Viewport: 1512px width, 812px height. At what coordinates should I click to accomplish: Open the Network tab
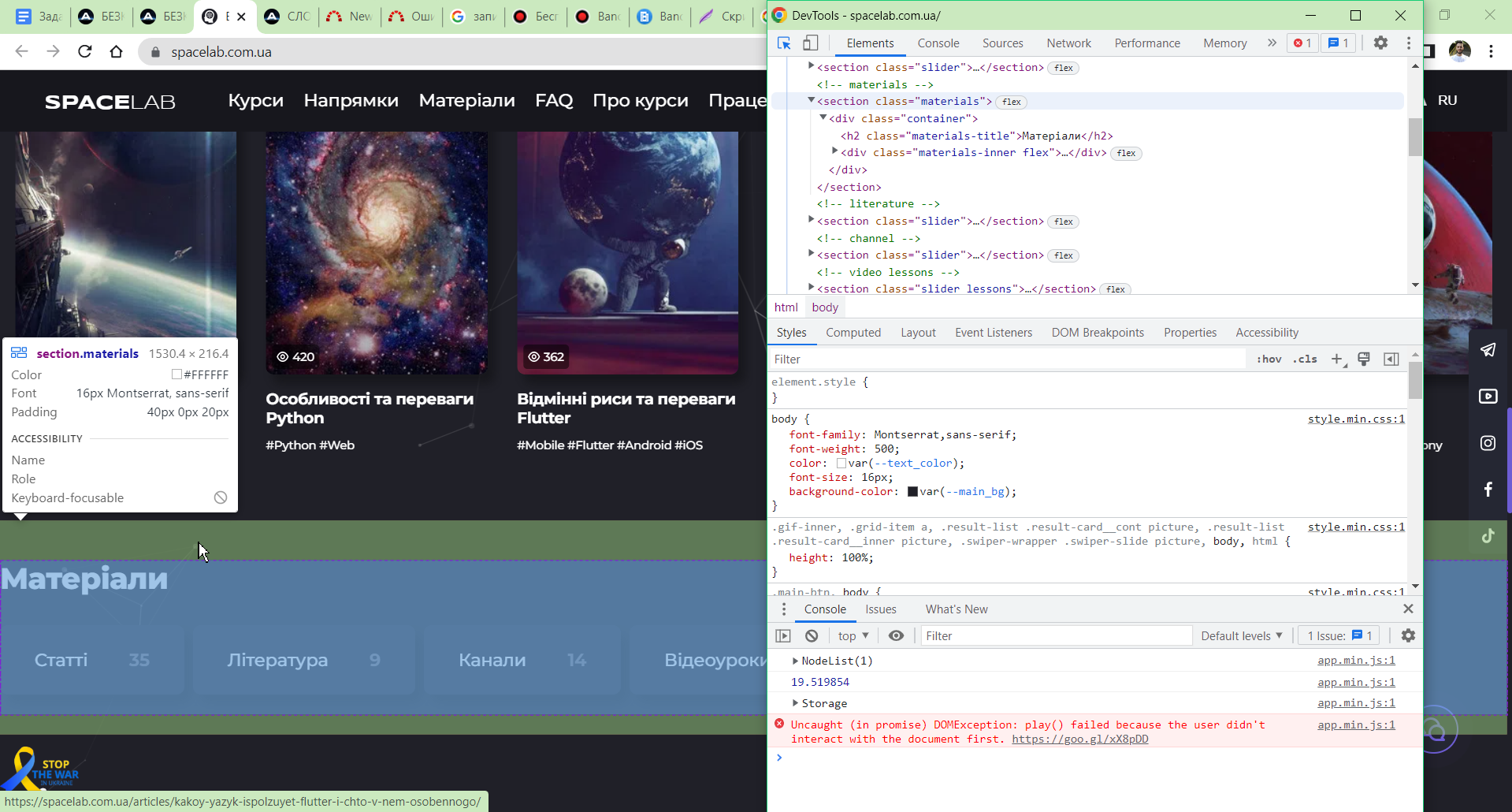coord(1068,43)
